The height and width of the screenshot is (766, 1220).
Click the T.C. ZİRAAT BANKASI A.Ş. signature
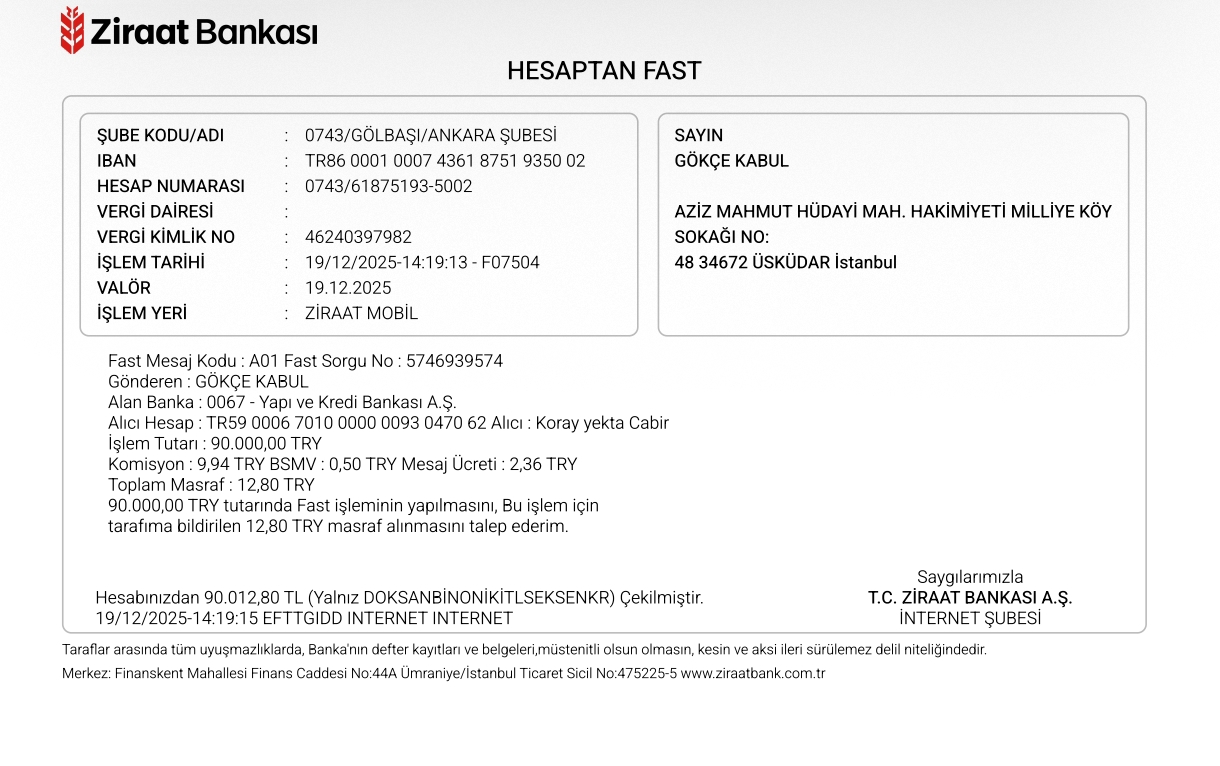[970, 598]
